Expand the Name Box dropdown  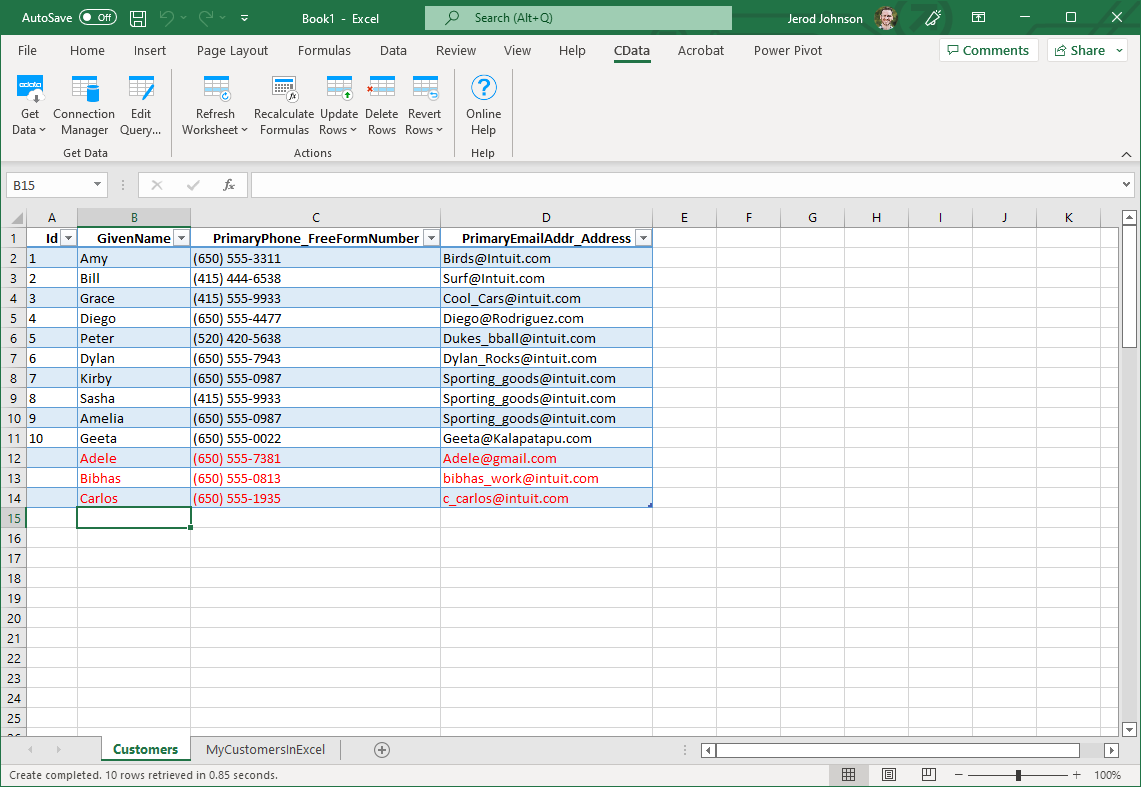(97, 185)
